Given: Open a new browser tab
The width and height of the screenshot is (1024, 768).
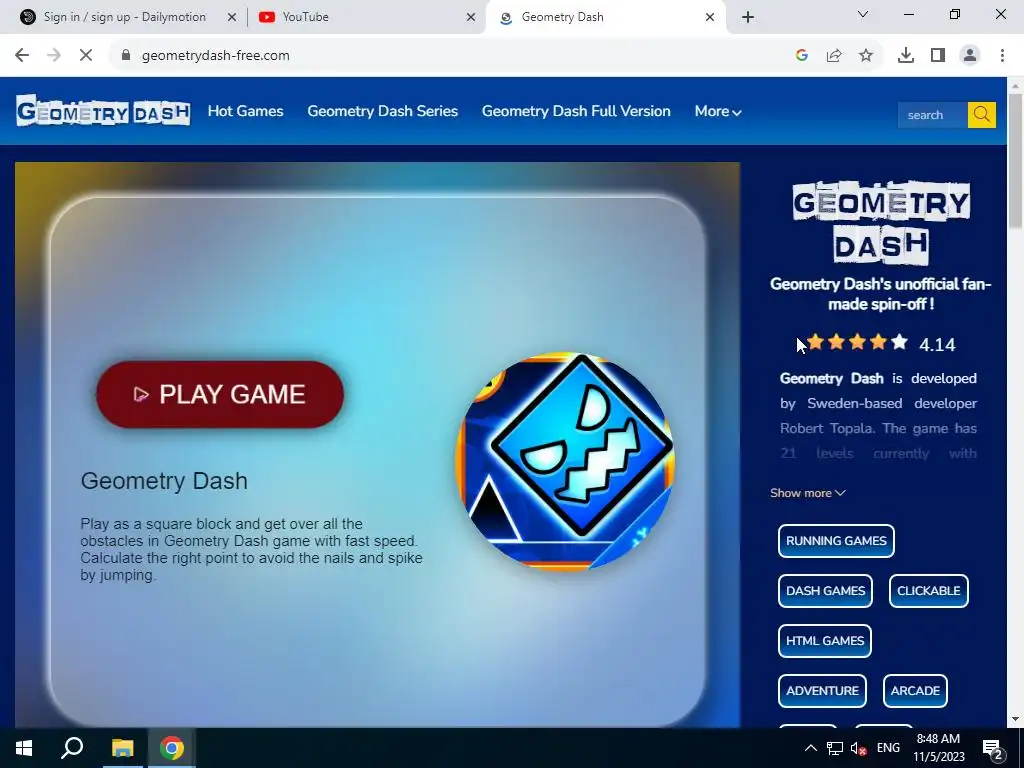Looking at the screenshot, I should (748, 17).
